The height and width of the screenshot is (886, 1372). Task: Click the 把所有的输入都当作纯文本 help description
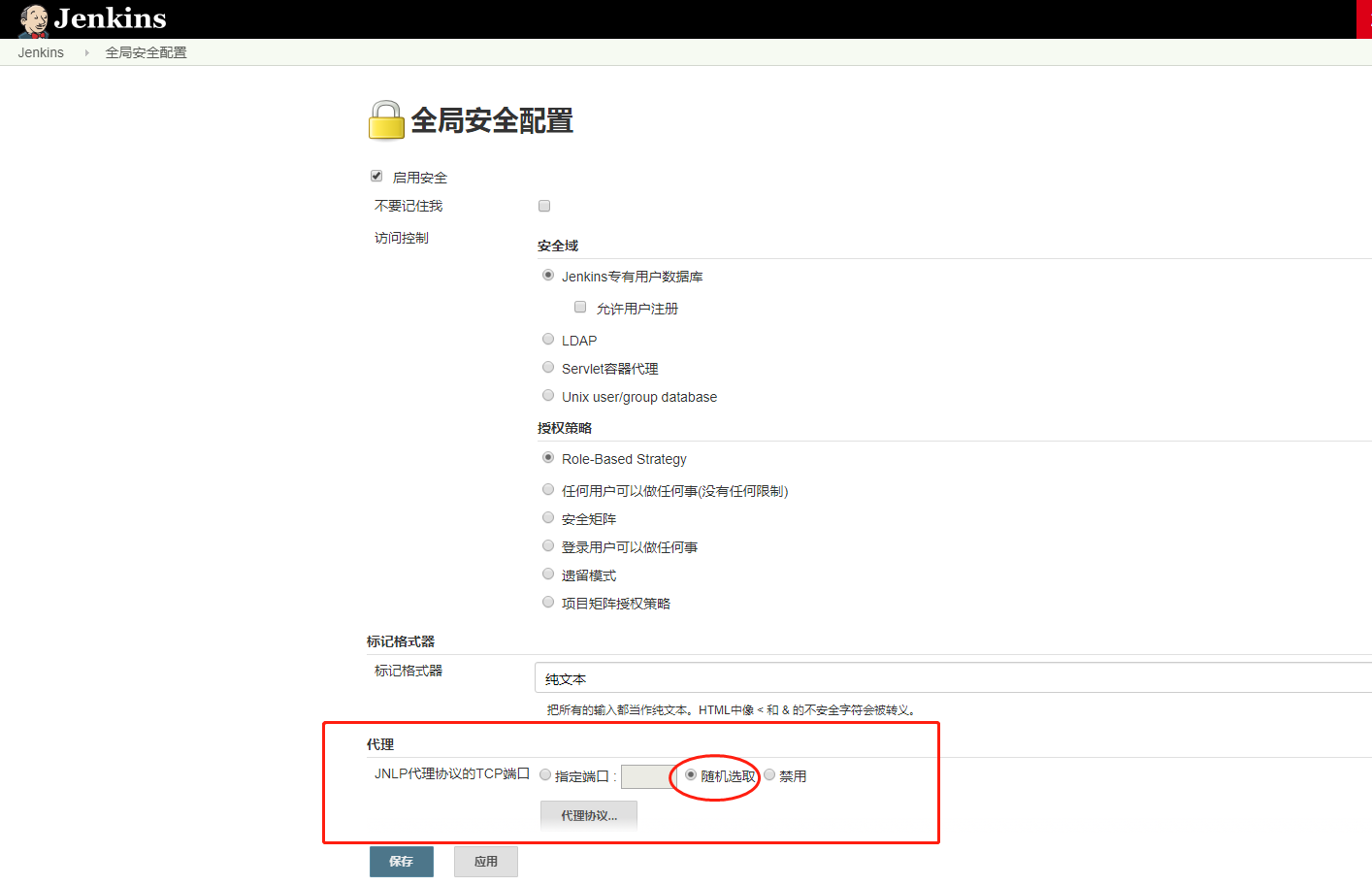pyautogui.click(x=732, y=710)
